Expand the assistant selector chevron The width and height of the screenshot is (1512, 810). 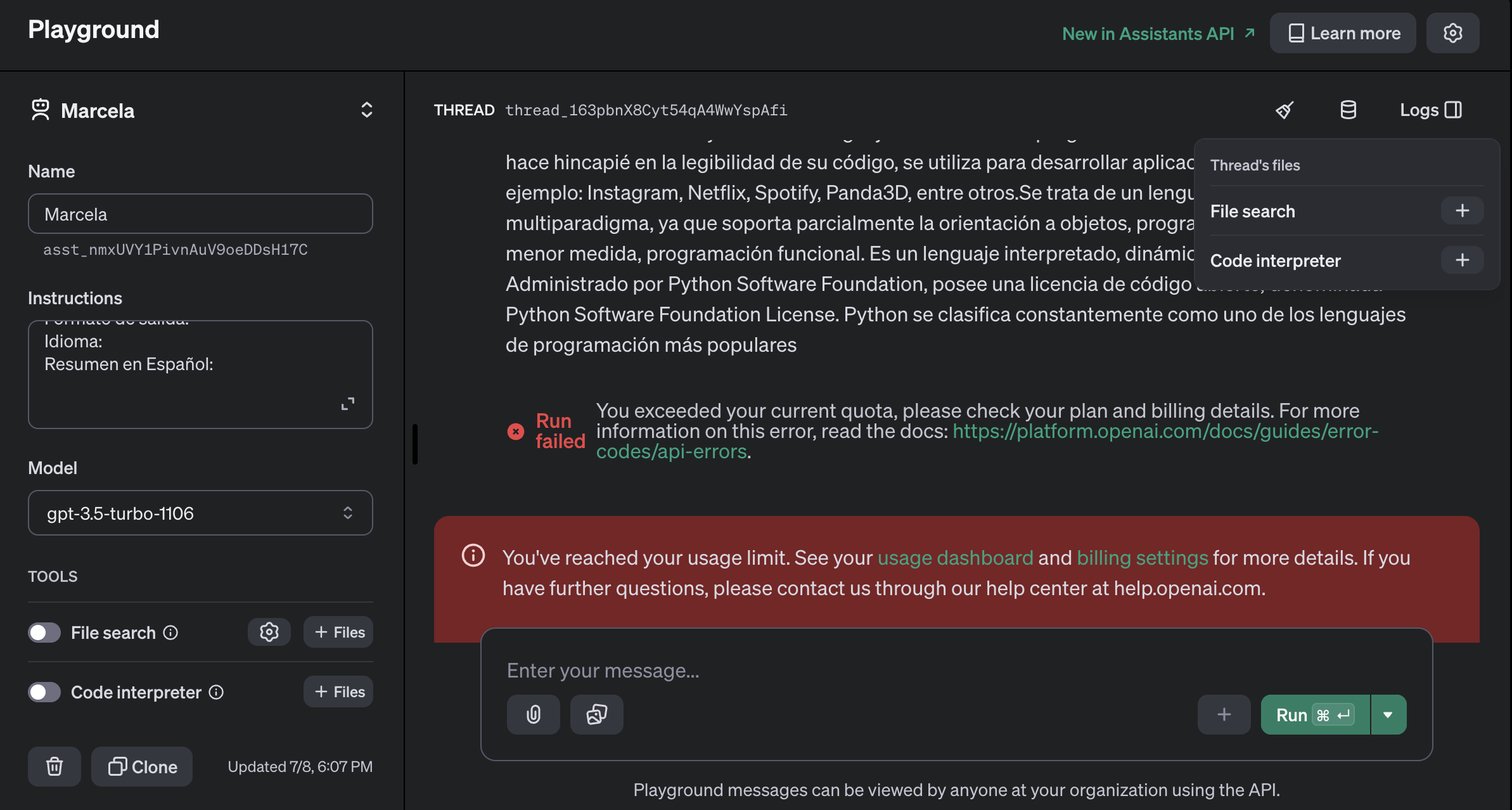click(x=366, y=109)
